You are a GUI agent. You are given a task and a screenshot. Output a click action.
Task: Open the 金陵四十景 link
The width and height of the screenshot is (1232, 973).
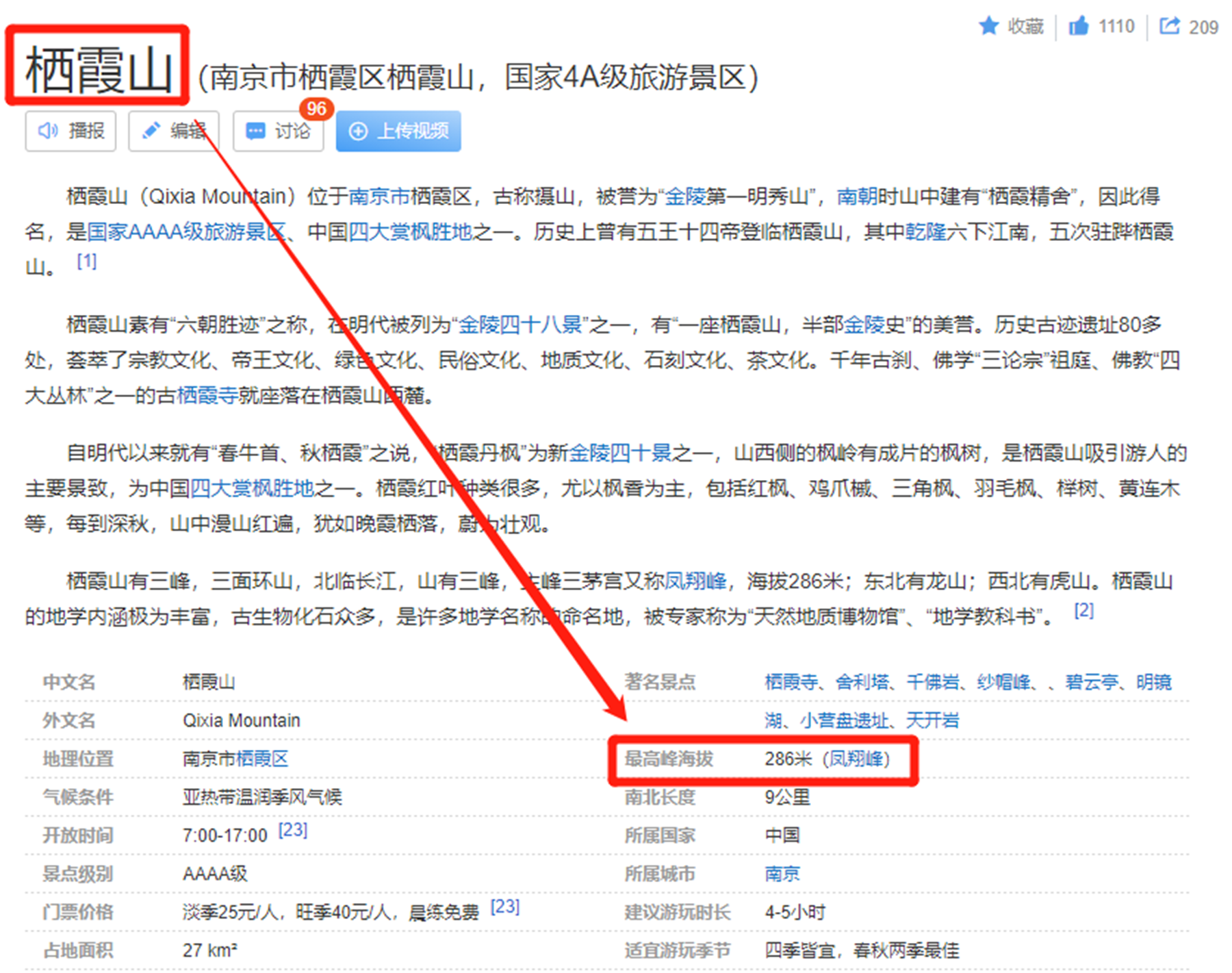pyautogui.click(x=620, y=453)
